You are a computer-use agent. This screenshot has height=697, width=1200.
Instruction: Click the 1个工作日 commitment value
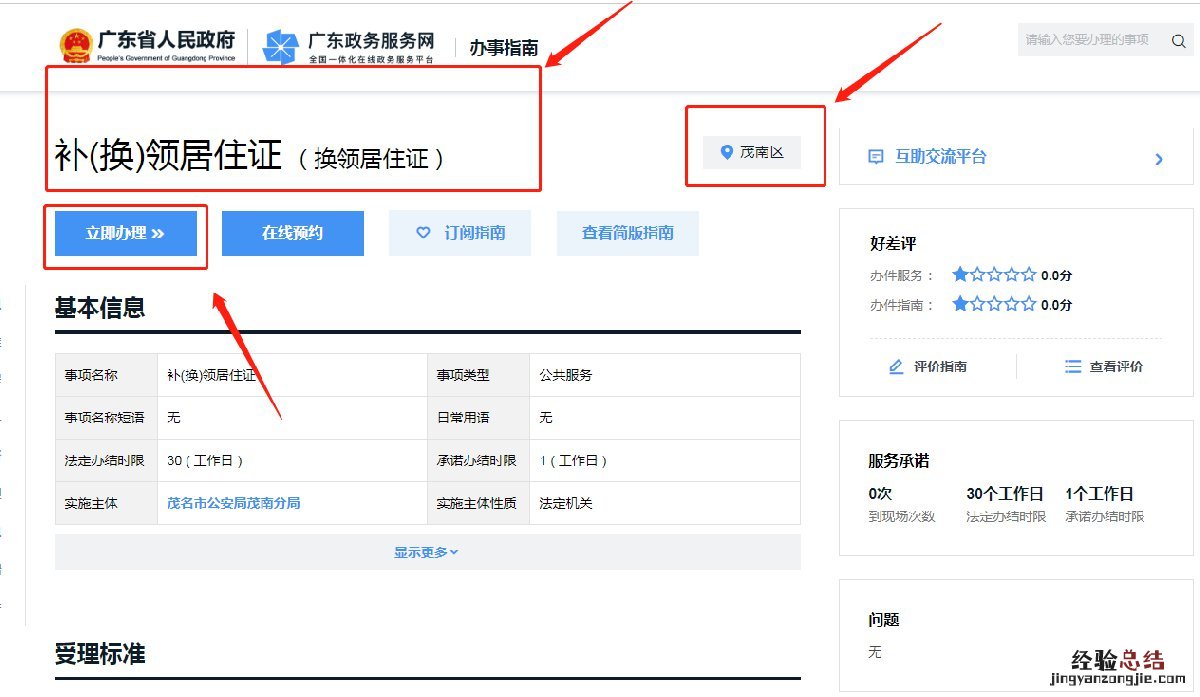click(1100, 494)
